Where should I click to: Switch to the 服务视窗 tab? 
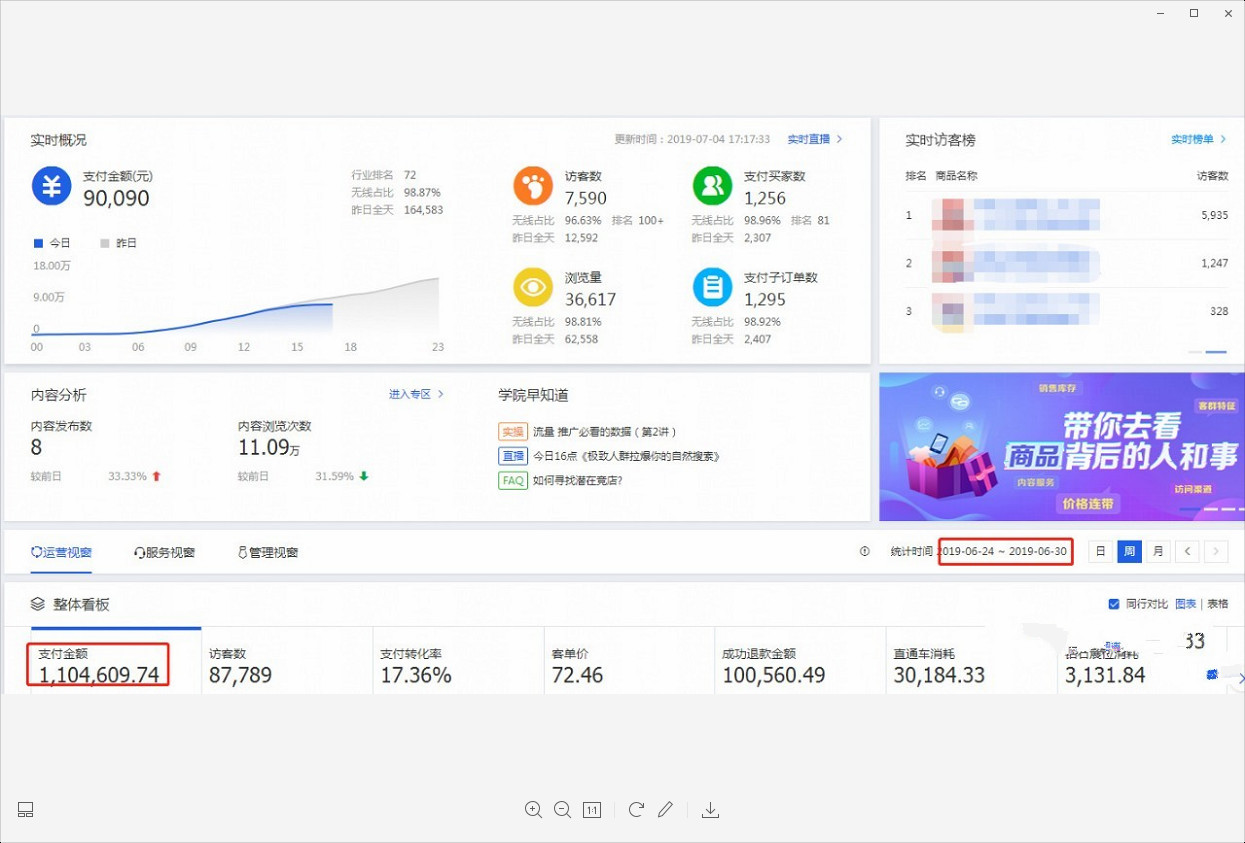coord(165,551)
